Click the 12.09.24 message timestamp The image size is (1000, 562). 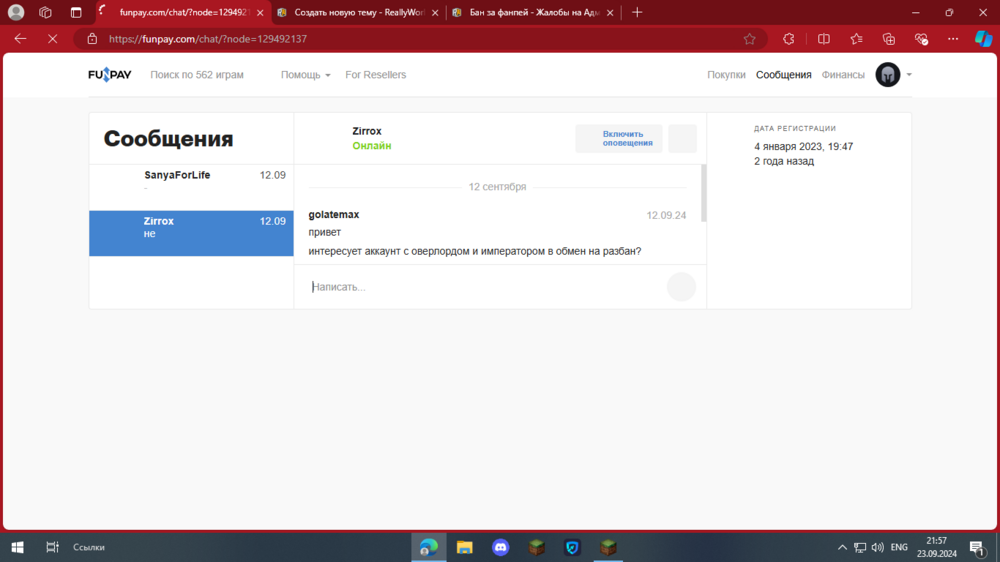coord(666,215)
